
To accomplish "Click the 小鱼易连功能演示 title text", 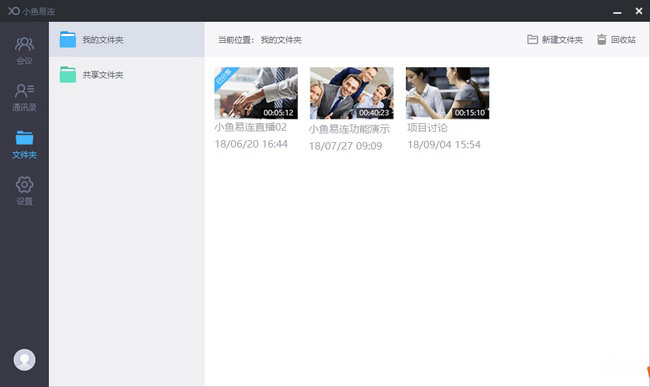I will 349,129.
